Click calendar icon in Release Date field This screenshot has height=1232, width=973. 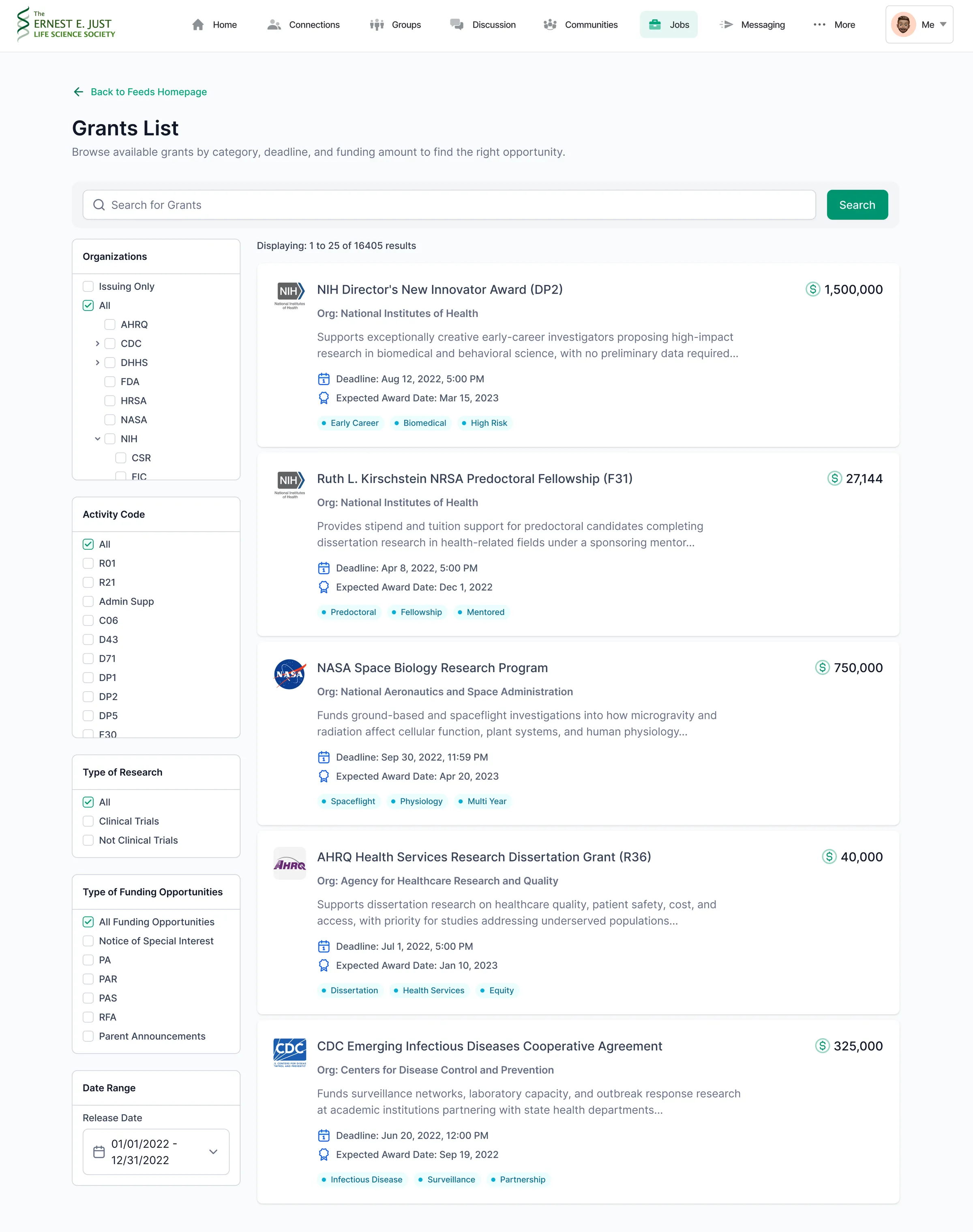click(x=99, y=1152)
